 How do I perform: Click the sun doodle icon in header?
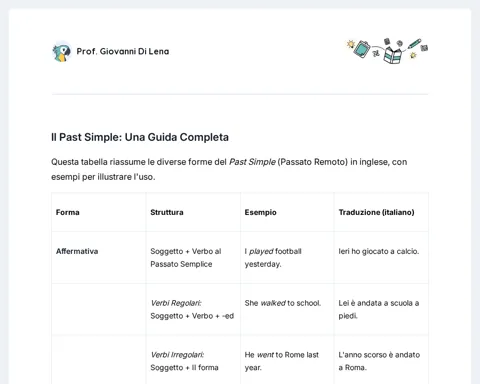(350, 44)
